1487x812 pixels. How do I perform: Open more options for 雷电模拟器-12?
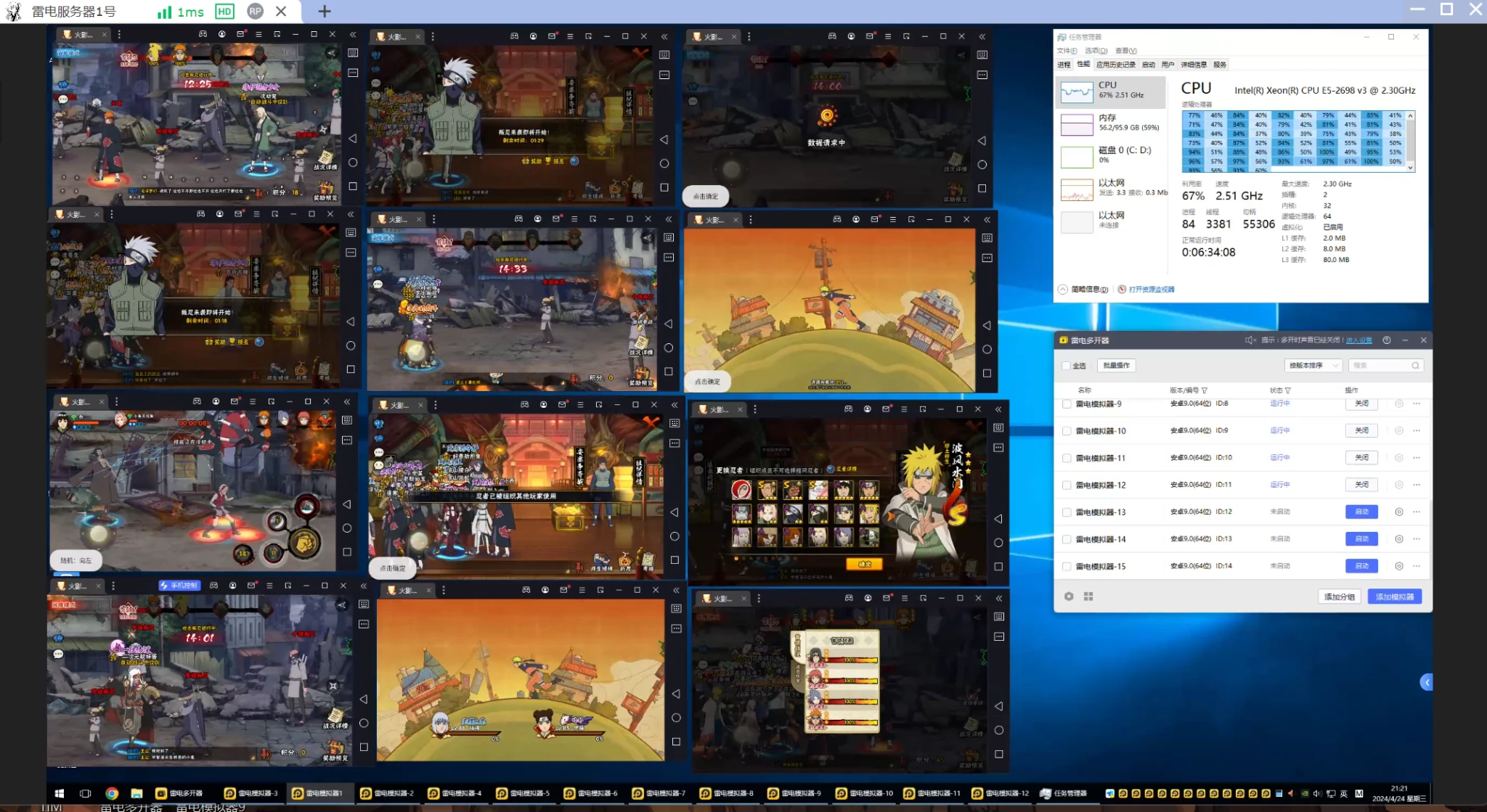pos(1417,485)
